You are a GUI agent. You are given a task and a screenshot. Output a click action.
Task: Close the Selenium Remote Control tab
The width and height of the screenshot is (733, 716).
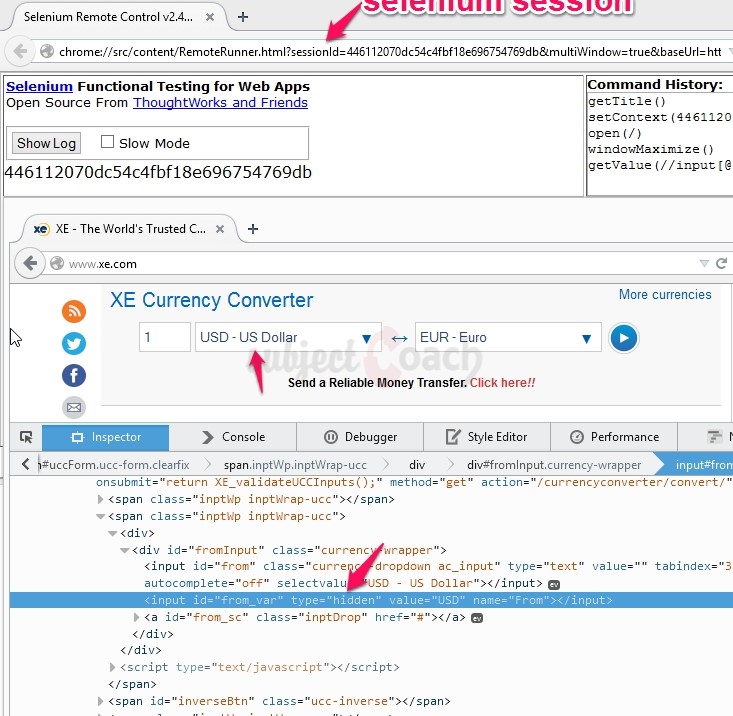tap(210, 17)
